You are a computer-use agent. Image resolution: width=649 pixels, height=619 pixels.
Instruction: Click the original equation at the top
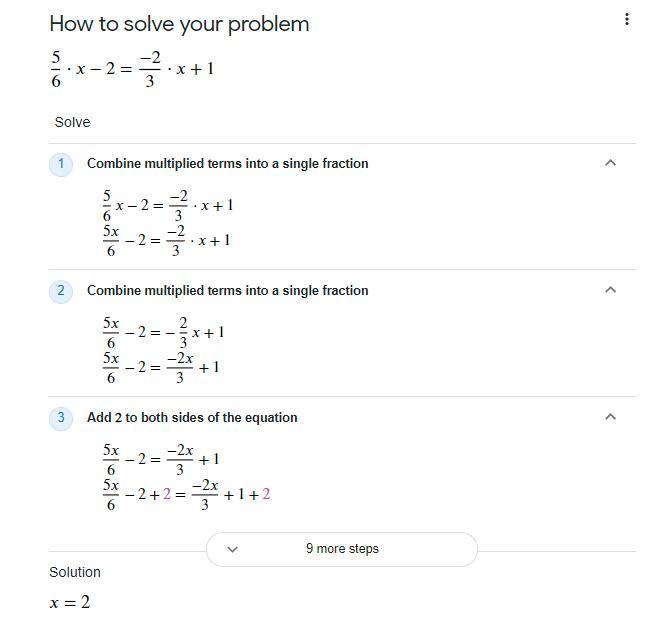pyautogui.click(x=132, y=69)
